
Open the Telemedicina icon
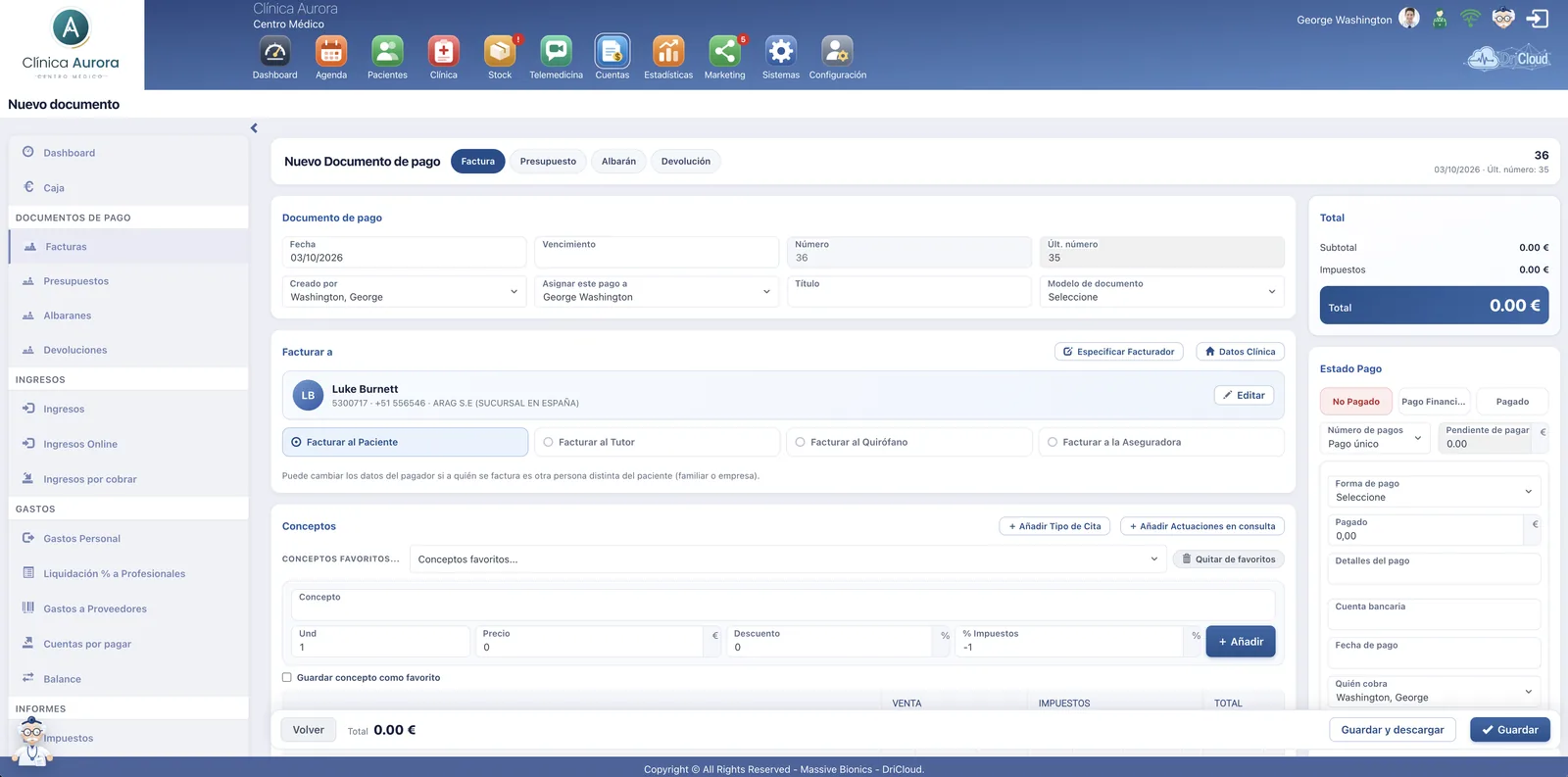click(556, 51)
